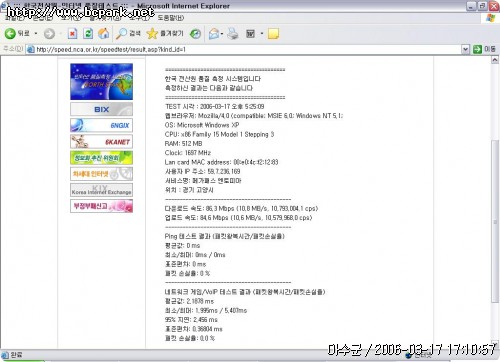Click the NORTH STAR globe banner
The height and width of the screenshot is (362, 500).
pos(101,82)
